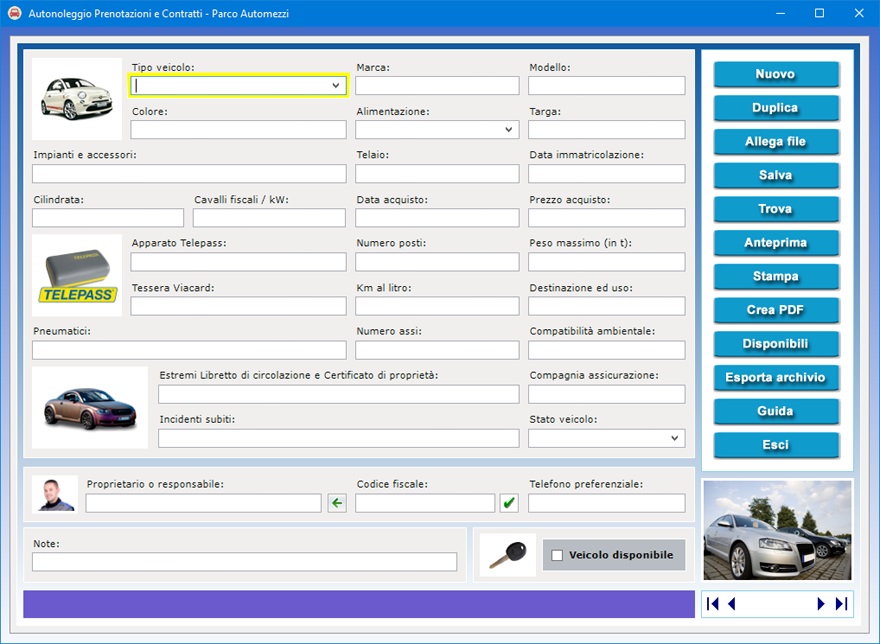Click the Stampa button
The width and height of the screenshot is (880, 644).
pyautogui.click(x=776, y=276)
